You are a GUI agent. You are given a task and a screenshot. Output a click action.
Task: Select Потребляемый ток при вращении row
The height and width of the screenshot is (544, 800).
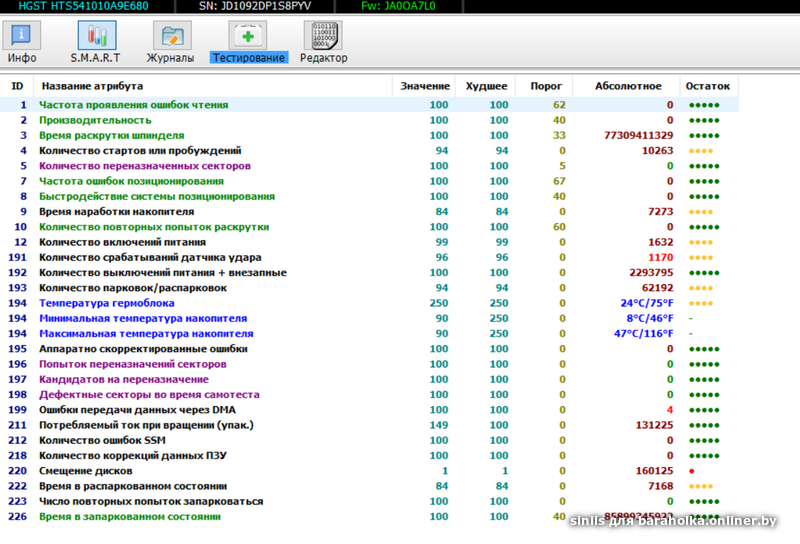[x=369, y=425]
